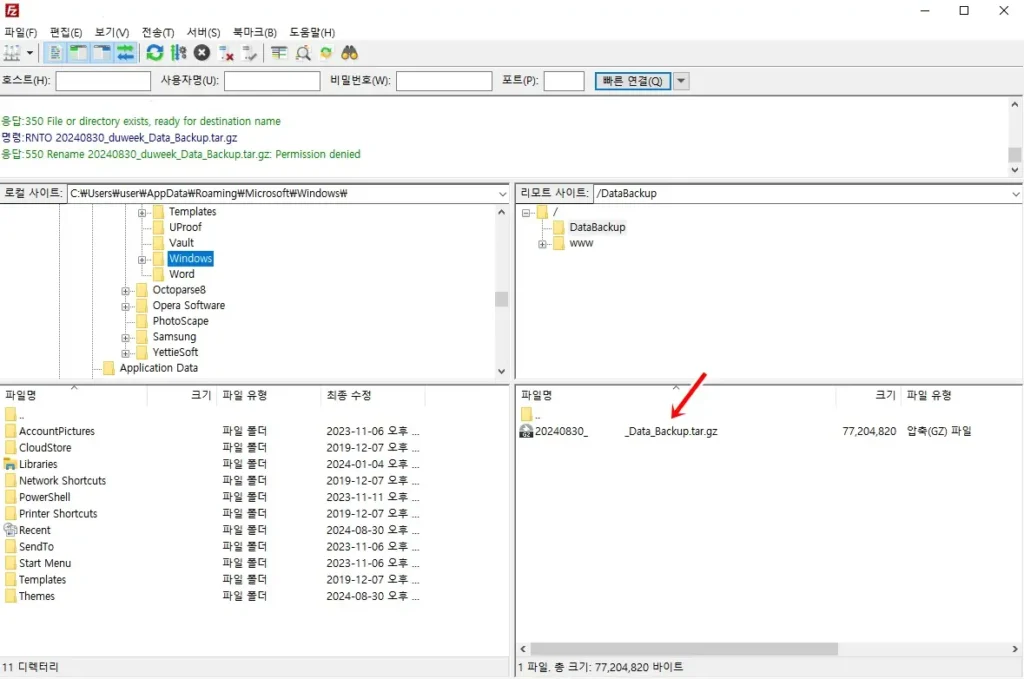Screen dimensions: 1024x679
Task: Collapse the remote root folder node
Action: [x=526, y=212]
